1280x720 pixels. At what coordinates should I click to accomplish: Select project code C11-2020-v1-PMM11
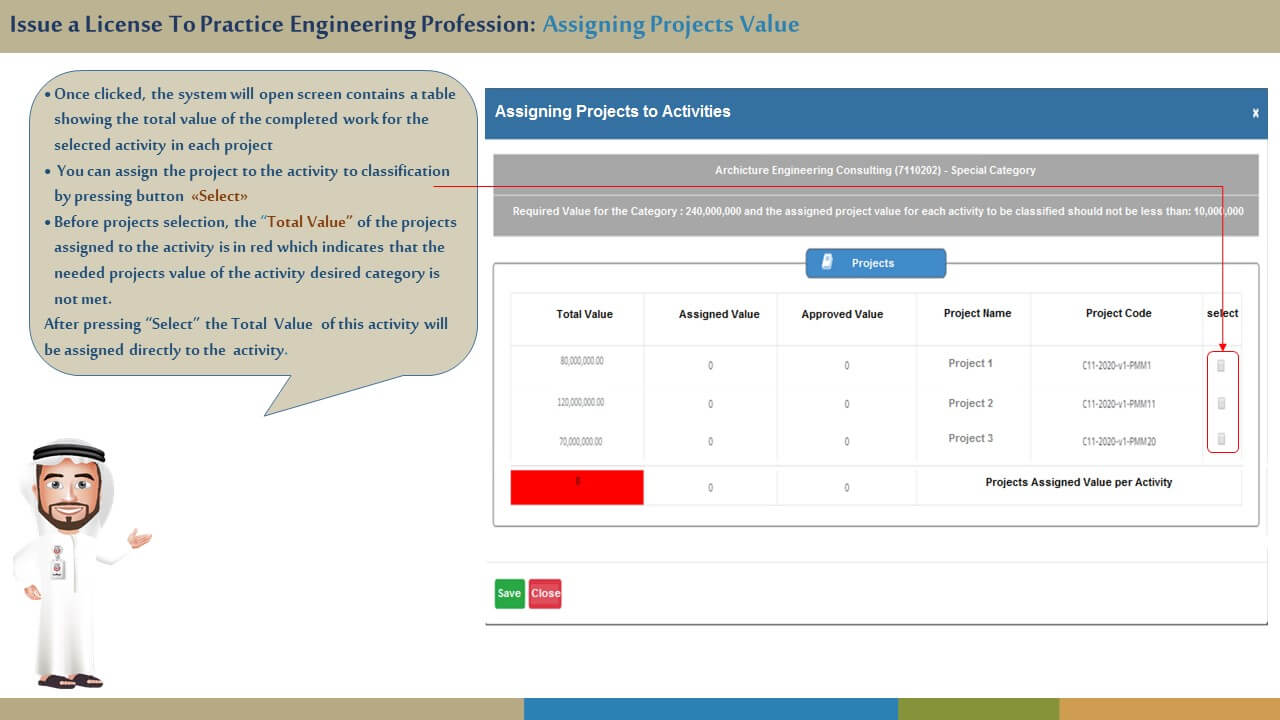pyautogui.click(x=1118, y=404)
